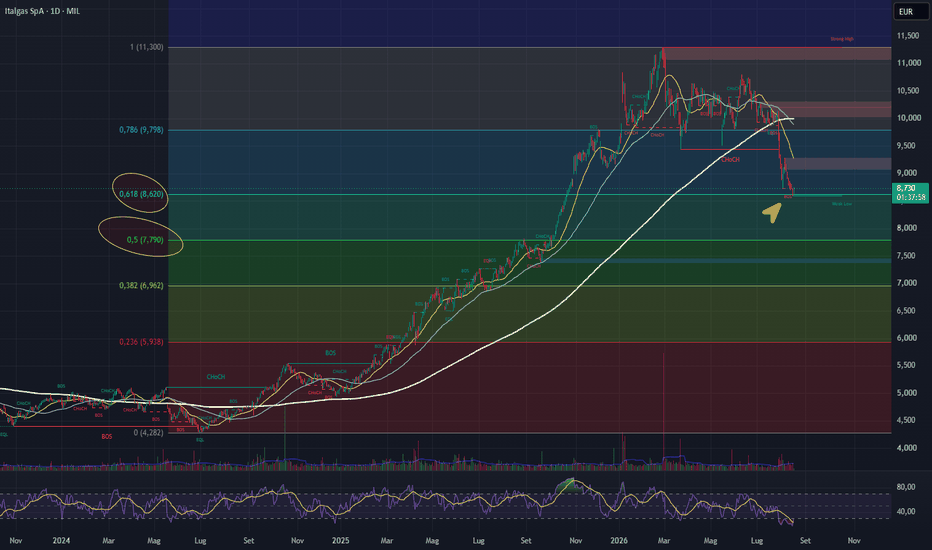Click the 2025 label on time axis
932x550 pixels.
click(x=341, y=540)
